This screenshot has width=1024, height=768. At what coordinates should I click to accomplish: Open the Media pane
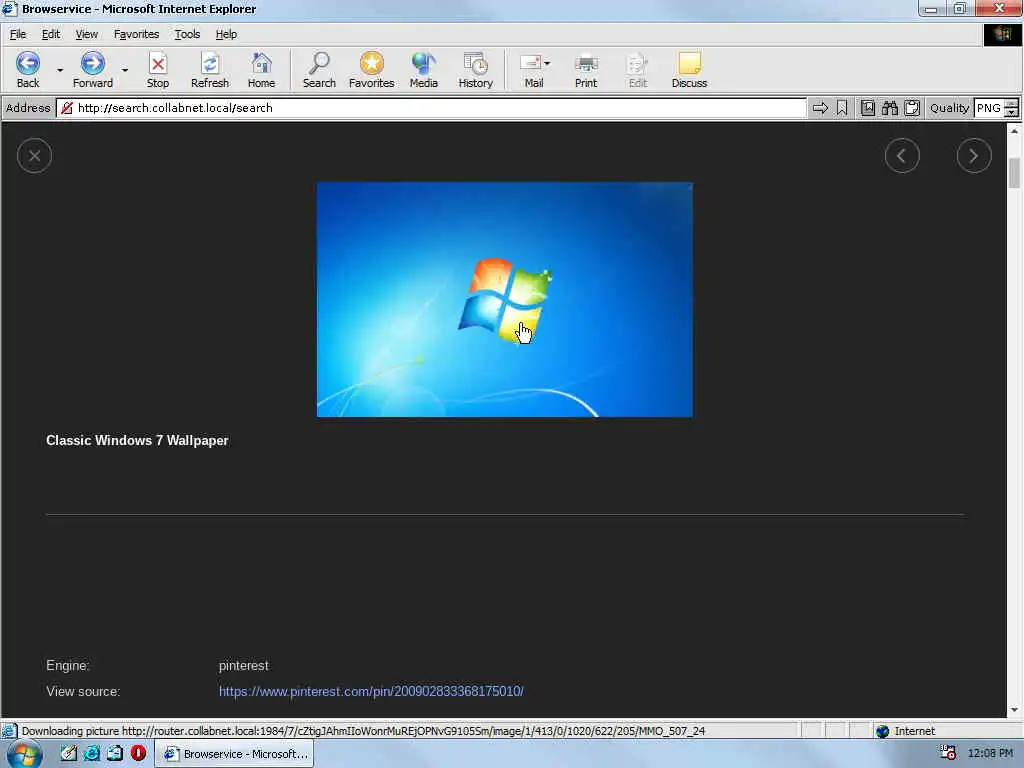point(423,70)
